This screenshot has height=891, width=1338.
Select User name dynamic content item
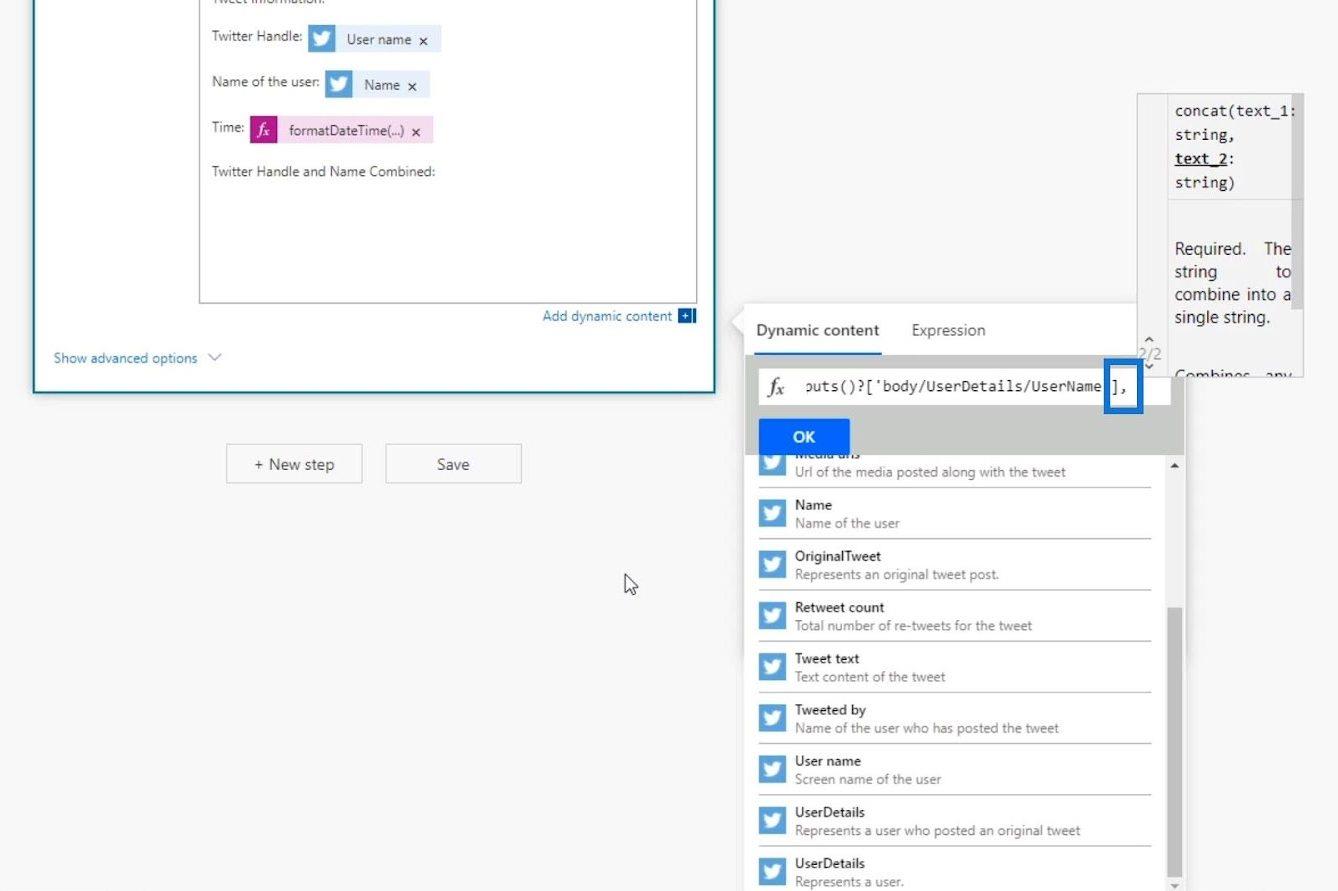(x=954, y=769)
